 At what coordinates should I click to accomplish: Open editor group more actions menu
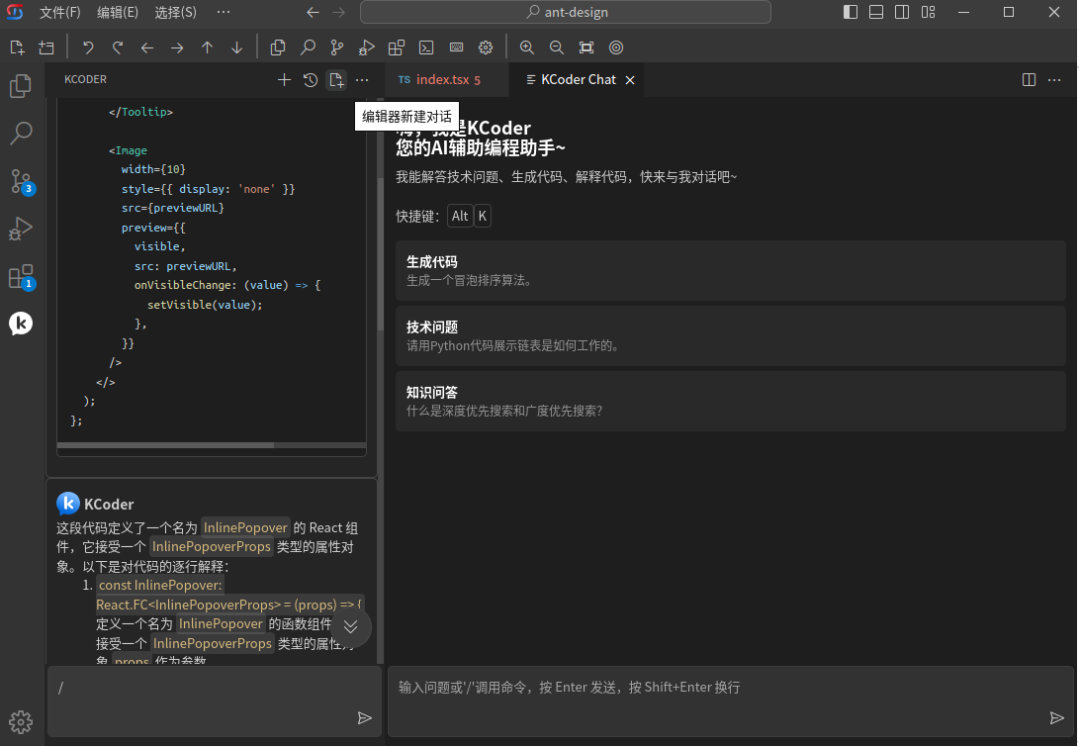(1055, 80)
